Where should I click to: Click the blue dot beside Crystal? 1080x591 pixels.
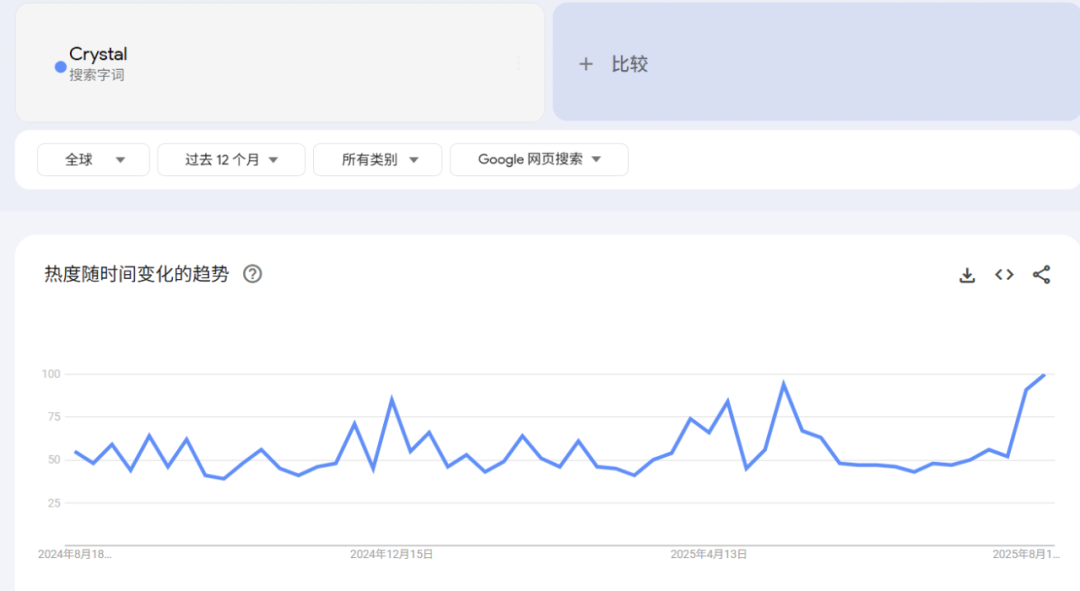[60, 67]
